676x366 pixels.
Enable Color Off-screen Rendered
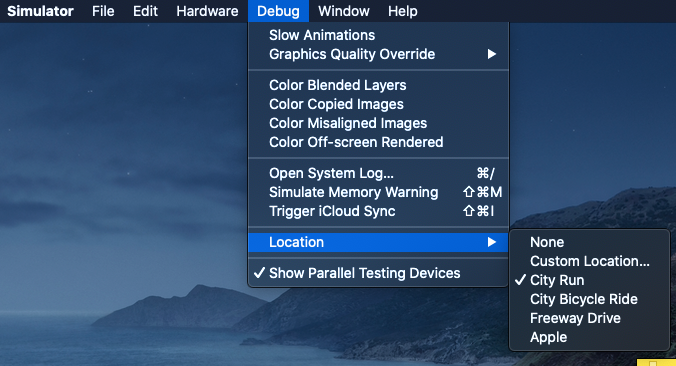pos(379,142)
